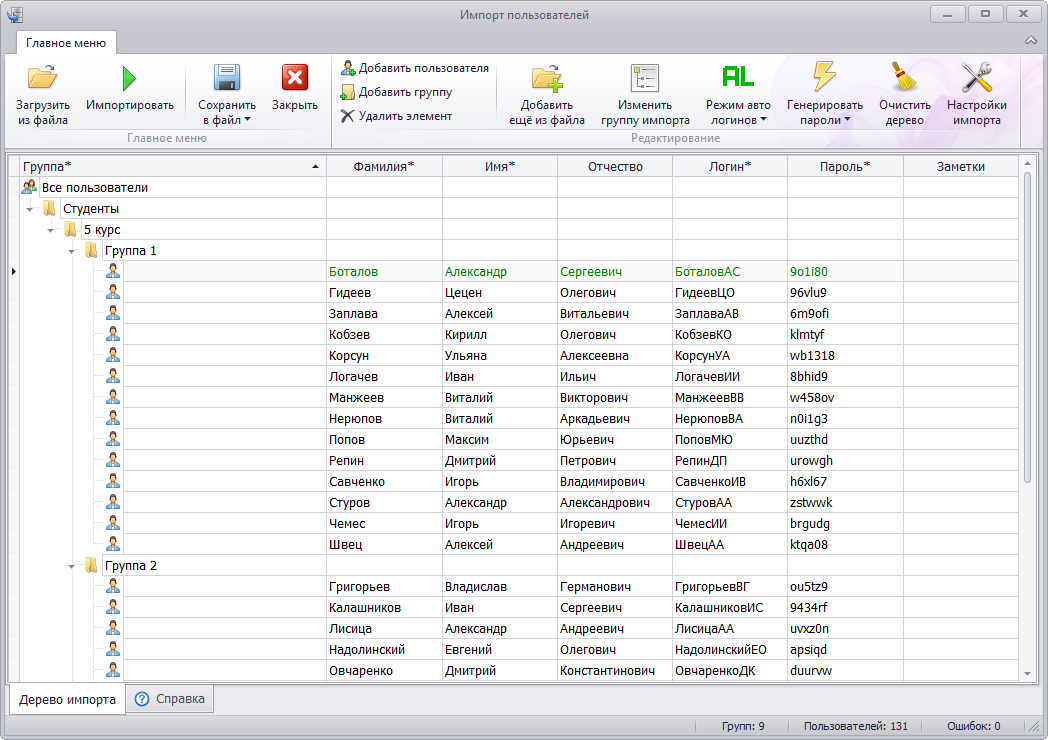Click Change import group icon
The image size is (1048, 740).
[645, 78]
